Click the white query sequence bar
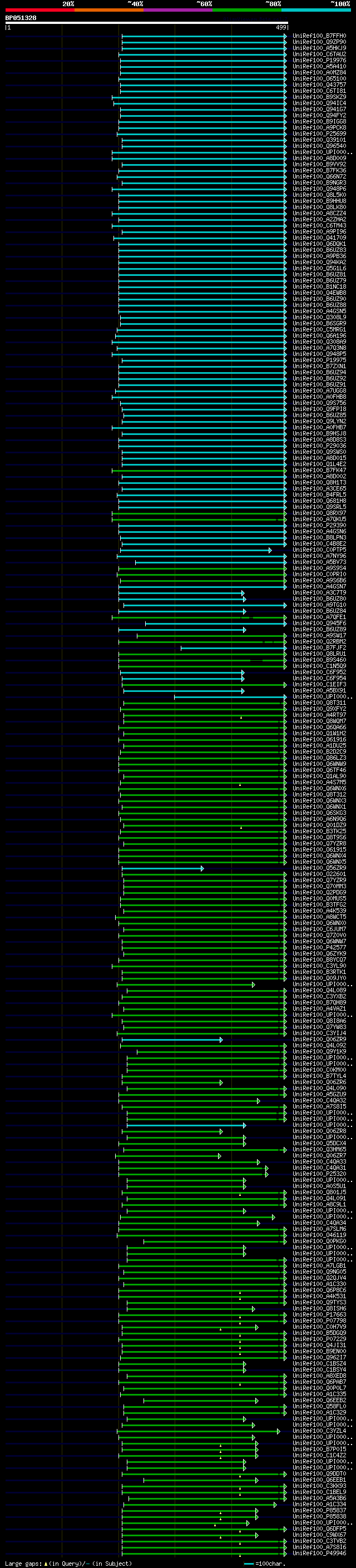Viewport: 356px width, 1568px height. (x=146, y=23)
